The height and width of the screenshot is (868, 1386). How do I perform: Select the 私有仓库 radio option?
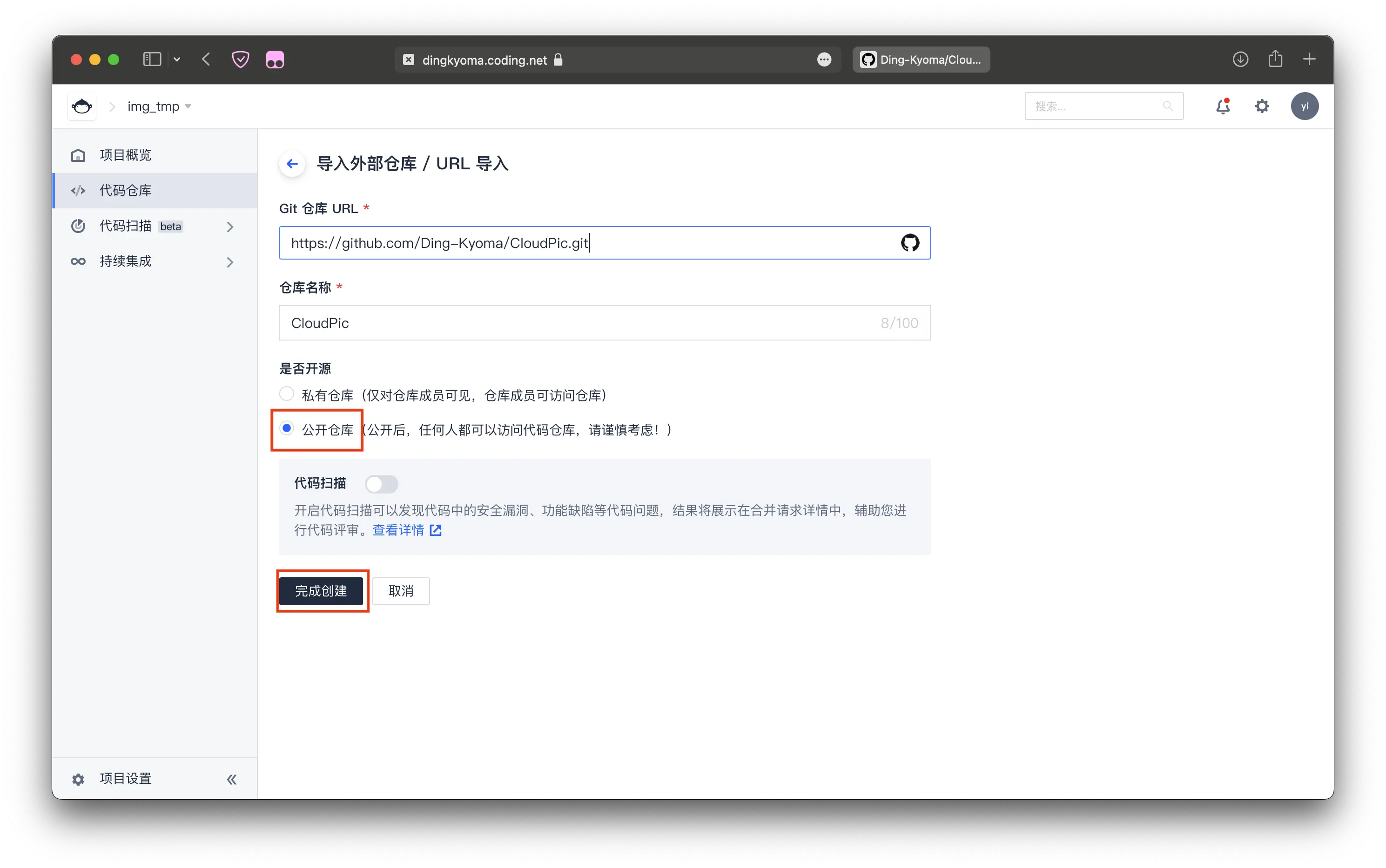pos(287,394)
